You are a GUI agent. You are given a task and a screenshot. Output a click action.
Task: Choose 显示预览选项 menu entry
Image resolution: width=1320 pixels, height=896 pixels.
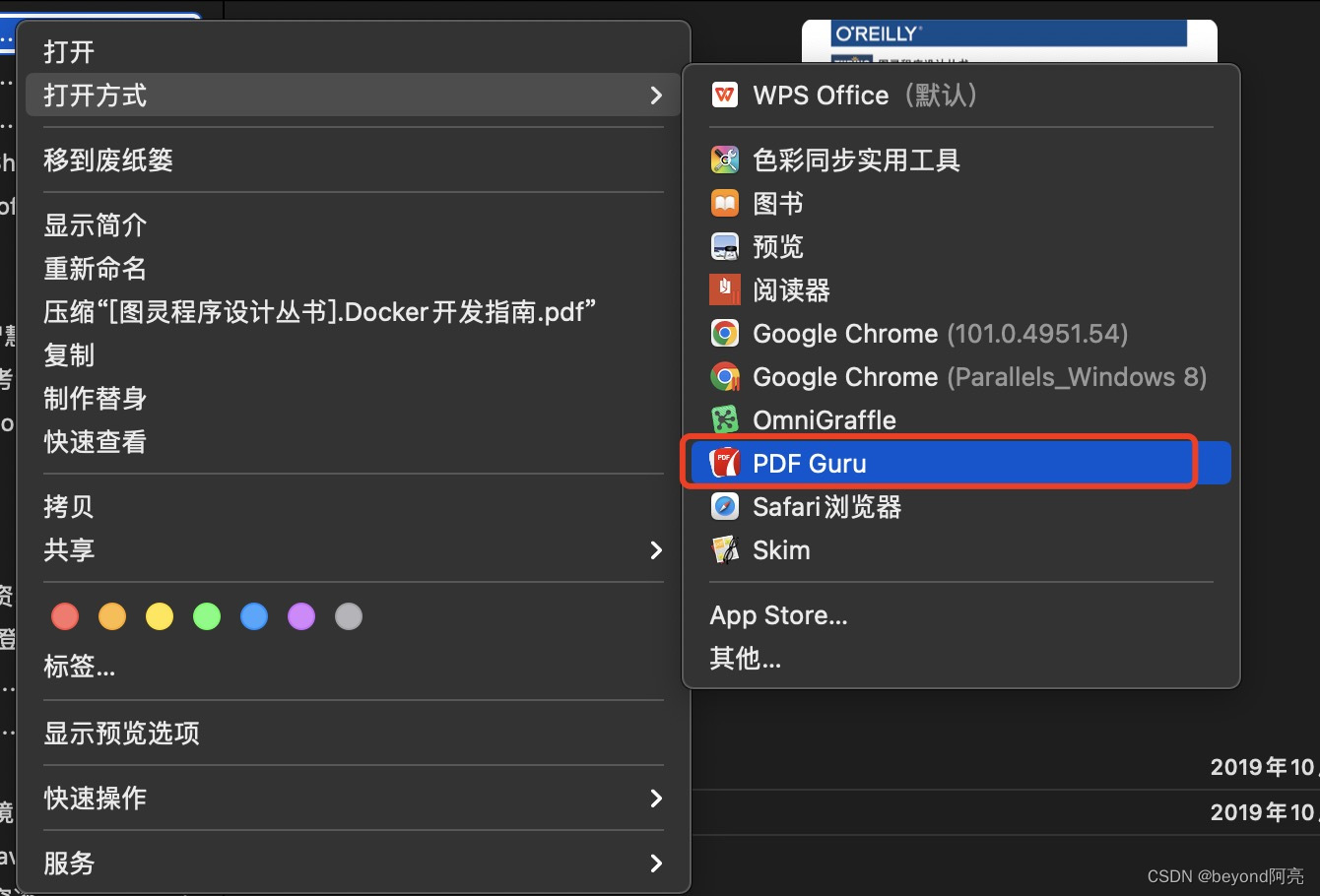pos(353,733)
